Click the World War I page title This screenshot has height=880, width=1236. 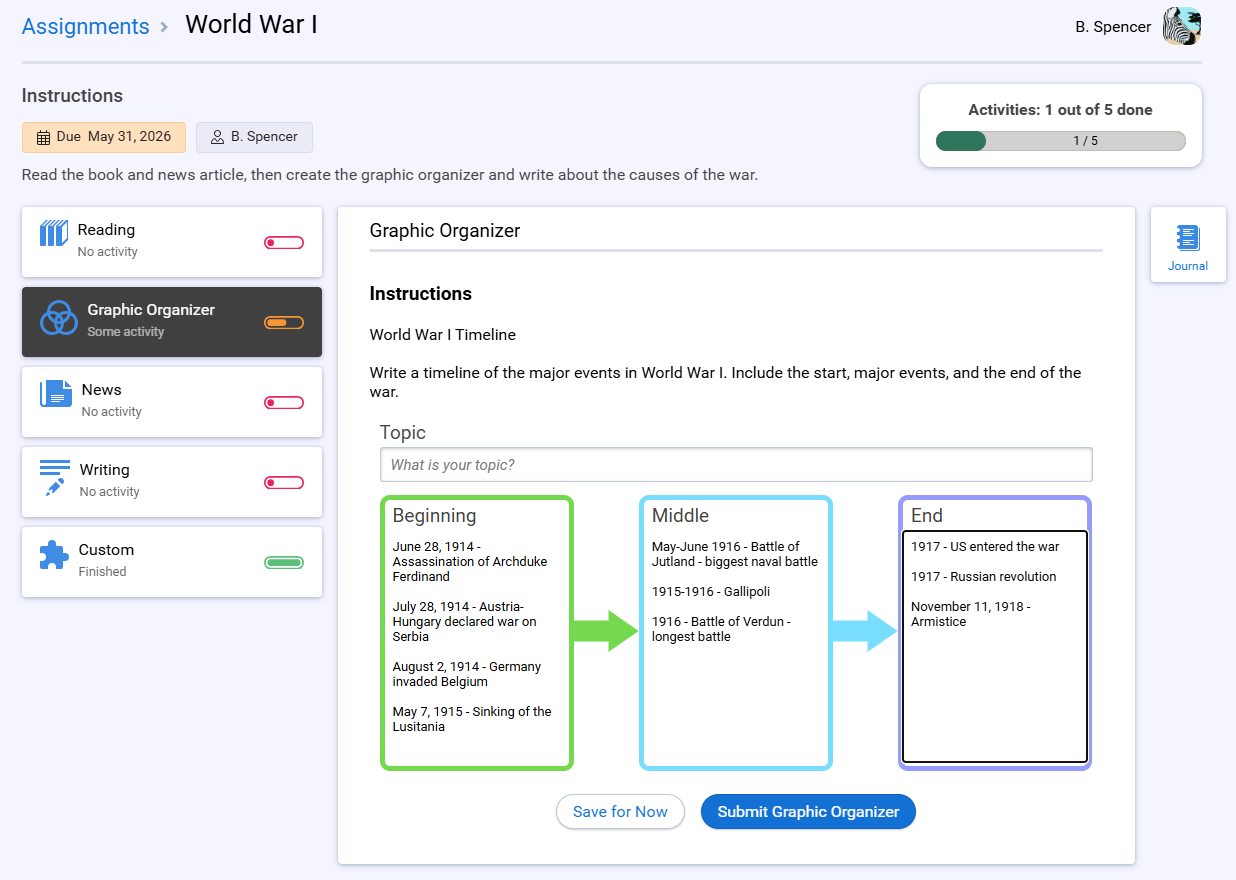(x=251, y=24)
